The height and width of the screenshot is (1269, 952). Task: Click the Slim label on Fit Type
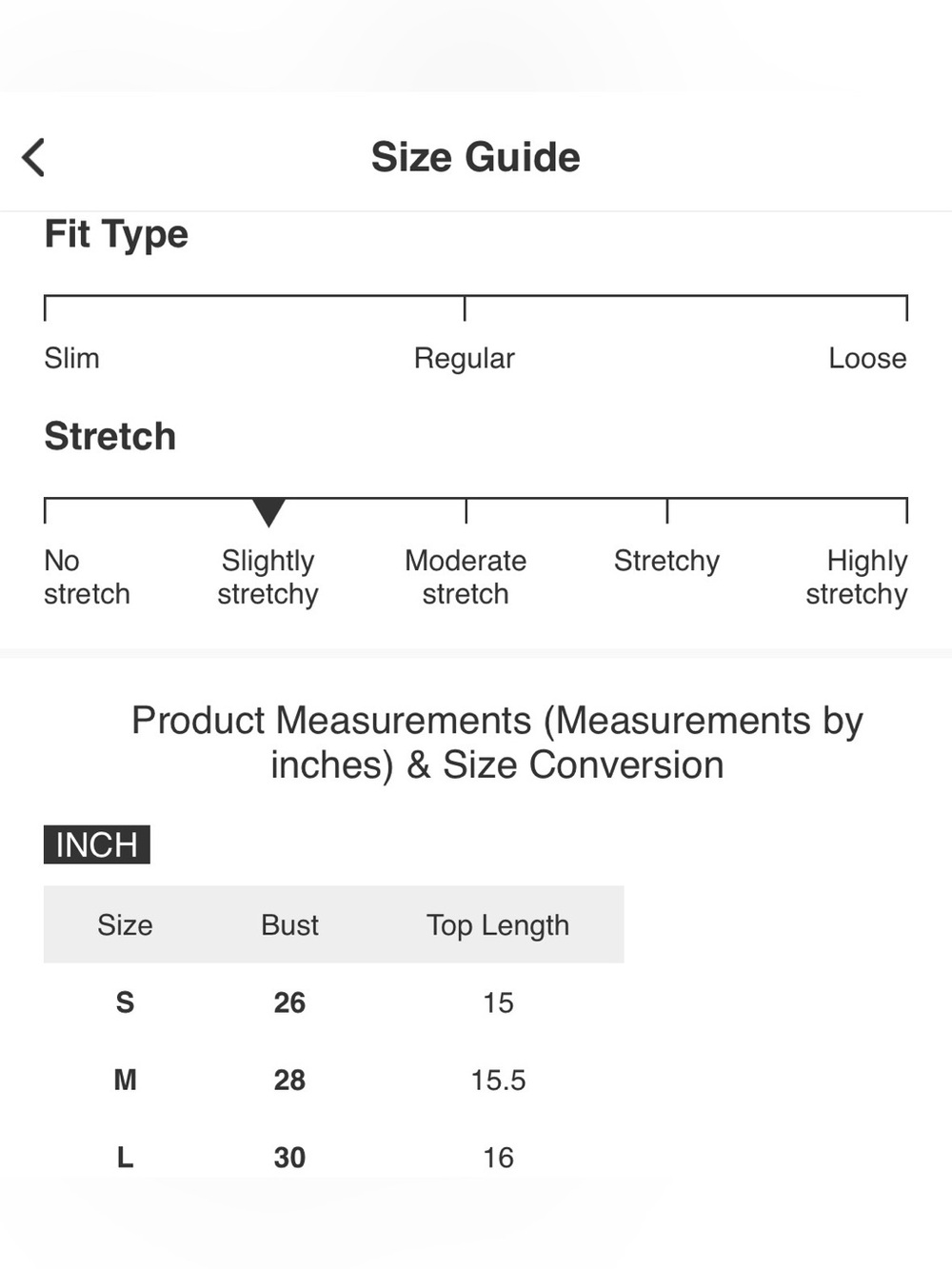tap(71, 358)
